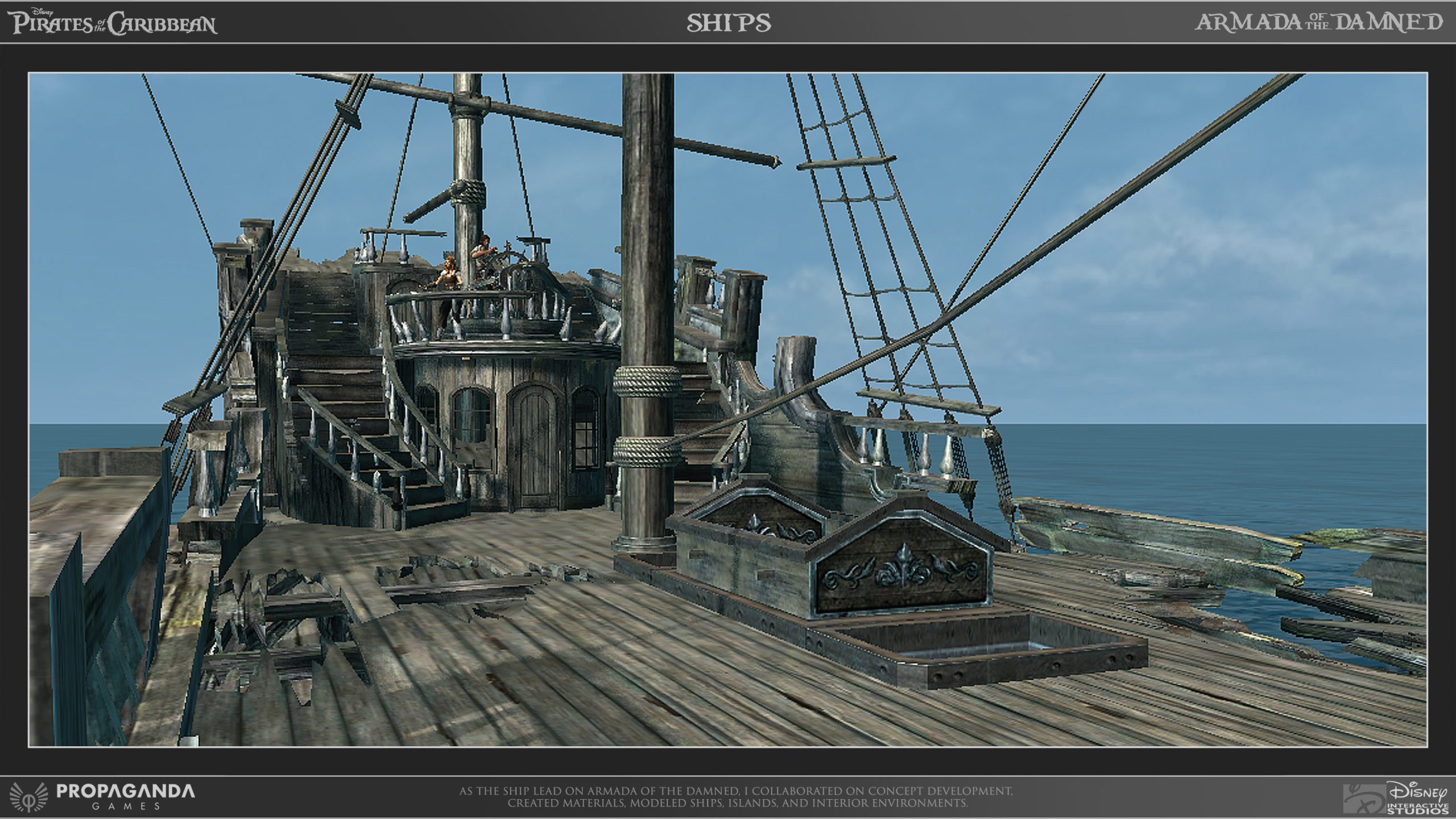Click the ship deck screenshot image
This screenshot has width=1456, height=819.
(728, 409)
